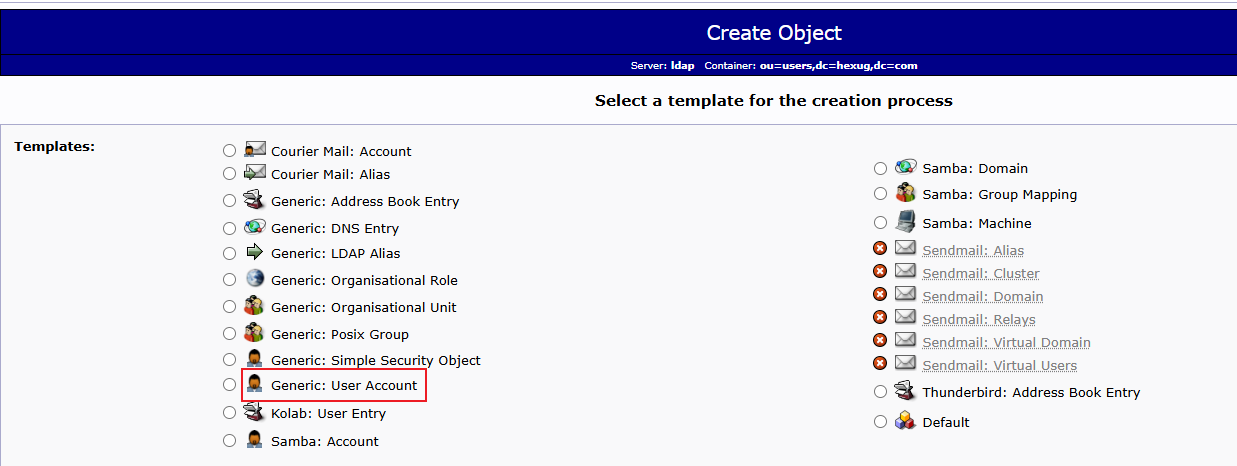The width and height of the screenshot is (1237, 466).
Task: Choose the Generic: Posix Group radio button
Action: (x=230, y=334)
